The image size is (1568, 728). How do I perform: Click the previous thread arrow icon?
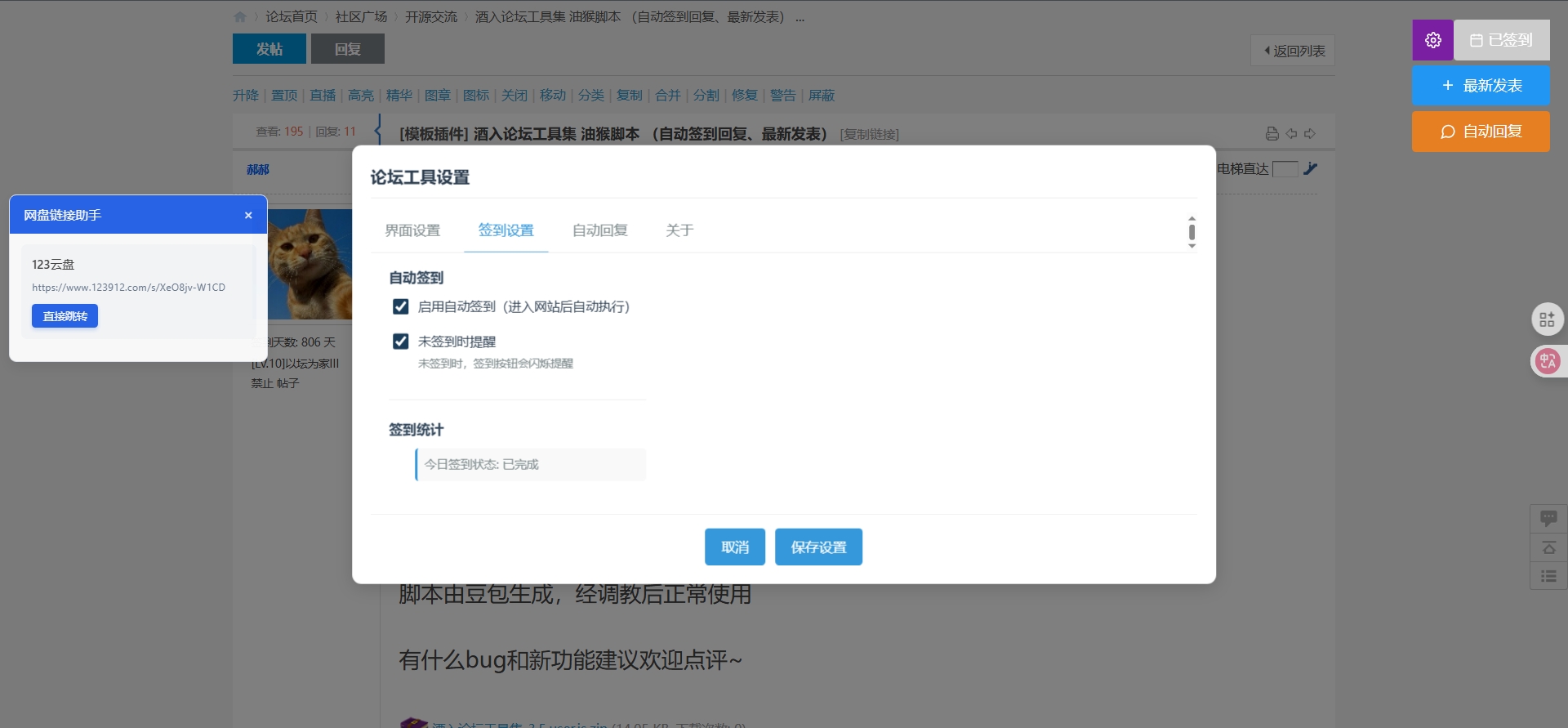pyautogui.click(x=1291, y=133)
